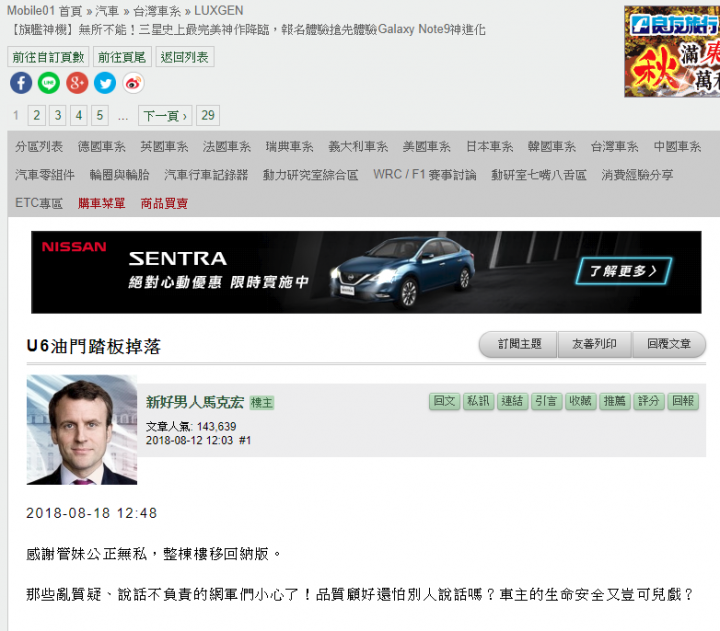Click 了解更多 on Nissan banner
The width and height of the screenshot is (720, 631).
pos(624,271)
